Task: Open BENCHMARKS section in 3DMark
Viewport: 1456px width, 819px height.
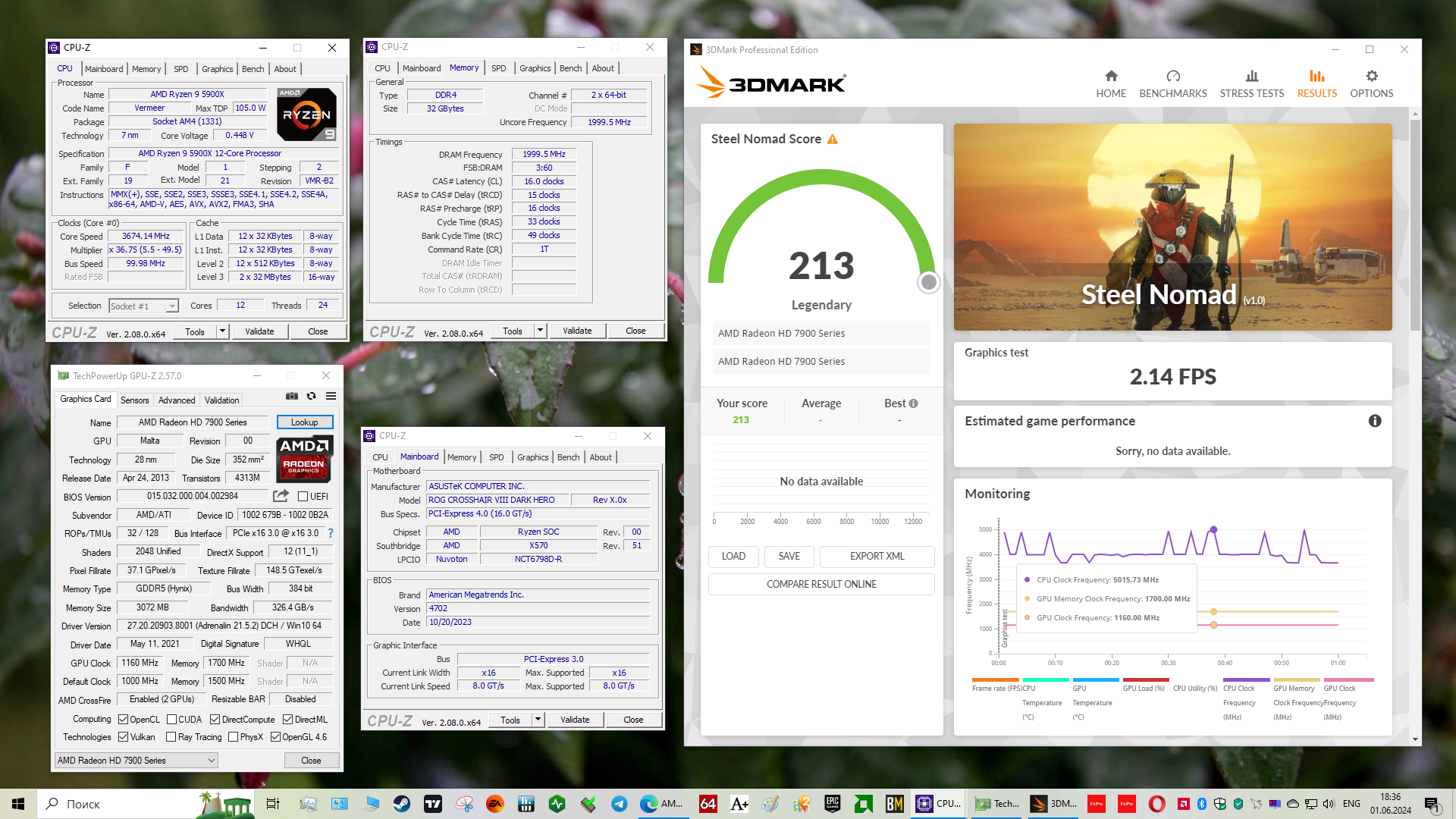Action: click(x=1173, y=84)
